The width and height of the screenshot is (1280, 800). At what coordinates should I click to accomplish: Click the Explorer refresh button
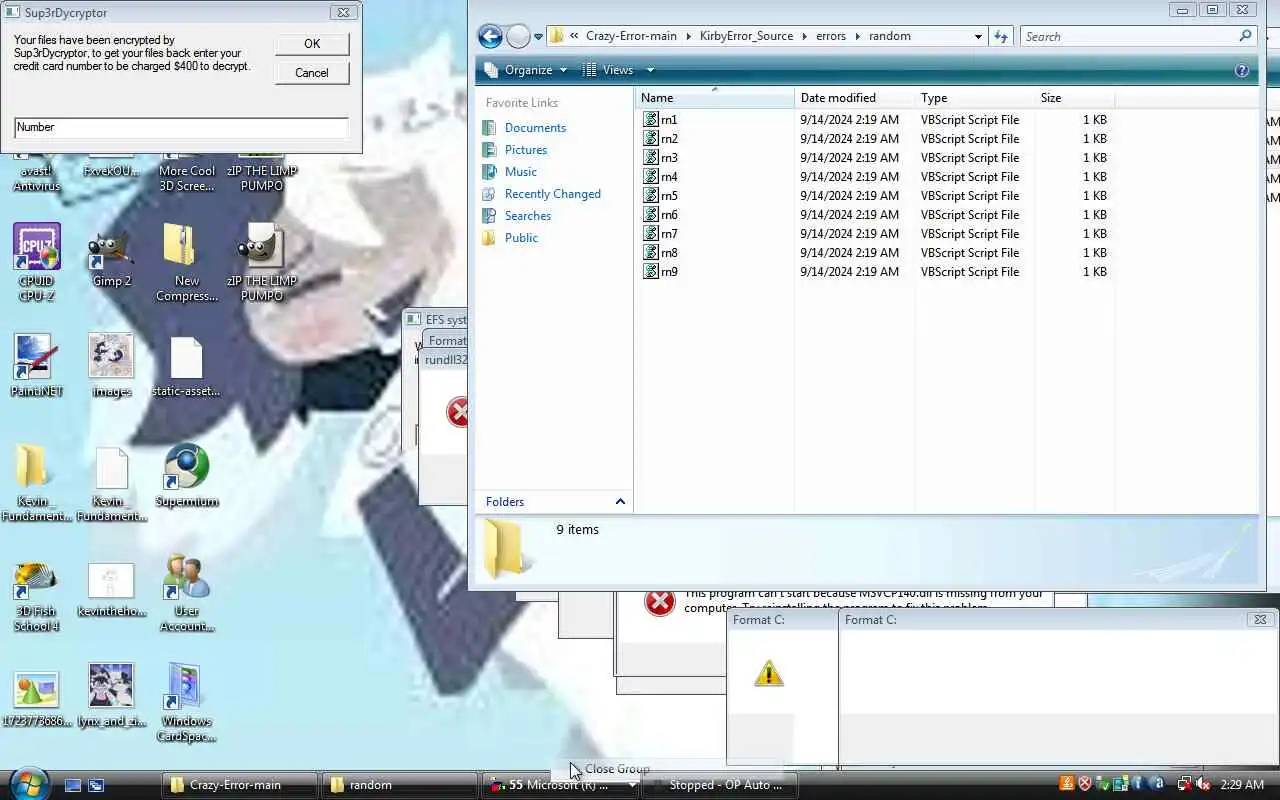click(1001, 36)
